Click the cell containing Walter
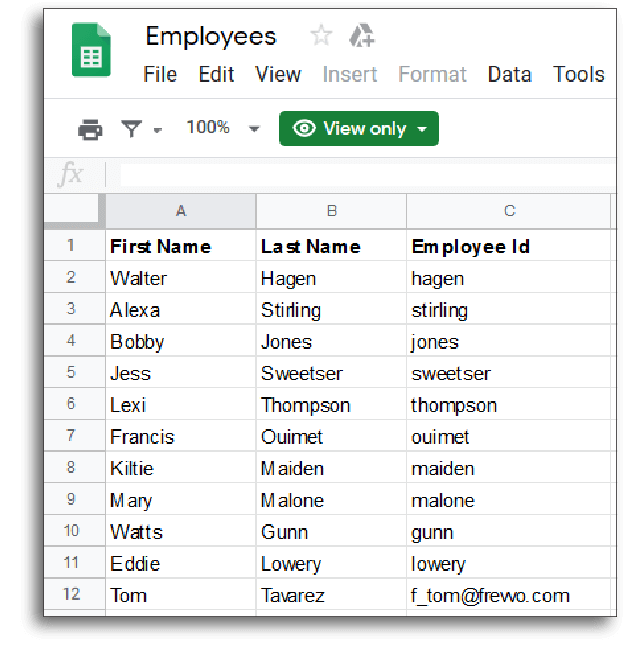The image size is (632, 651). click(181, 277)
